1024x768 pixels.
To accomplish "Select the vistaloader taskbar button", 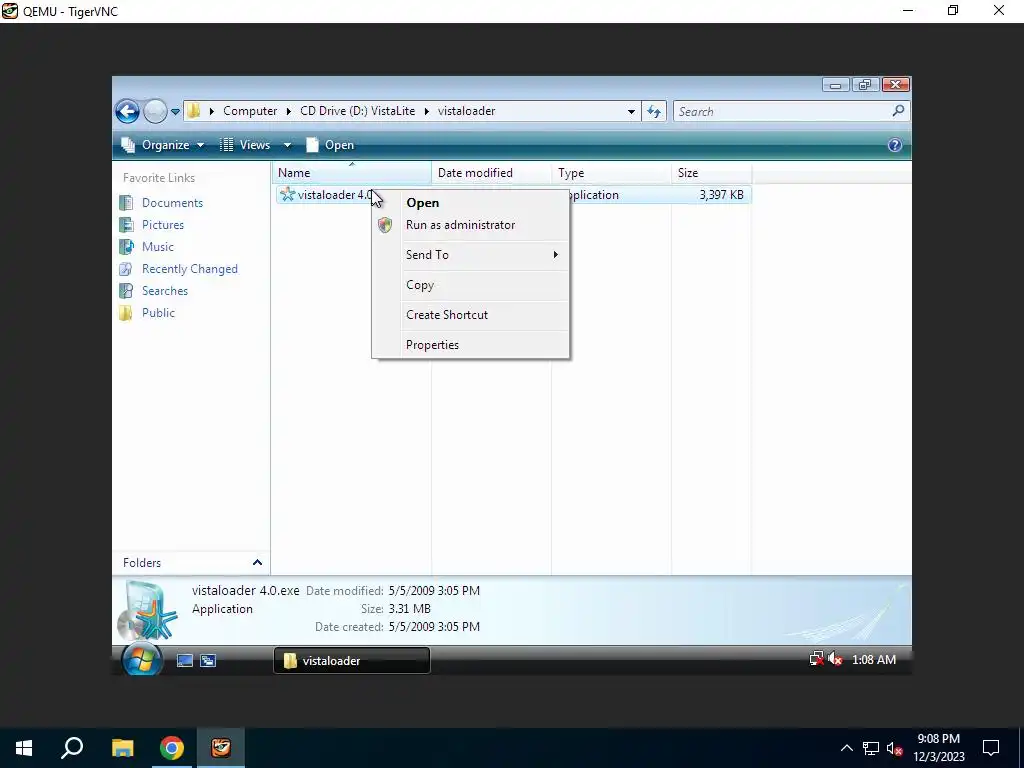I will click(351, 661).
